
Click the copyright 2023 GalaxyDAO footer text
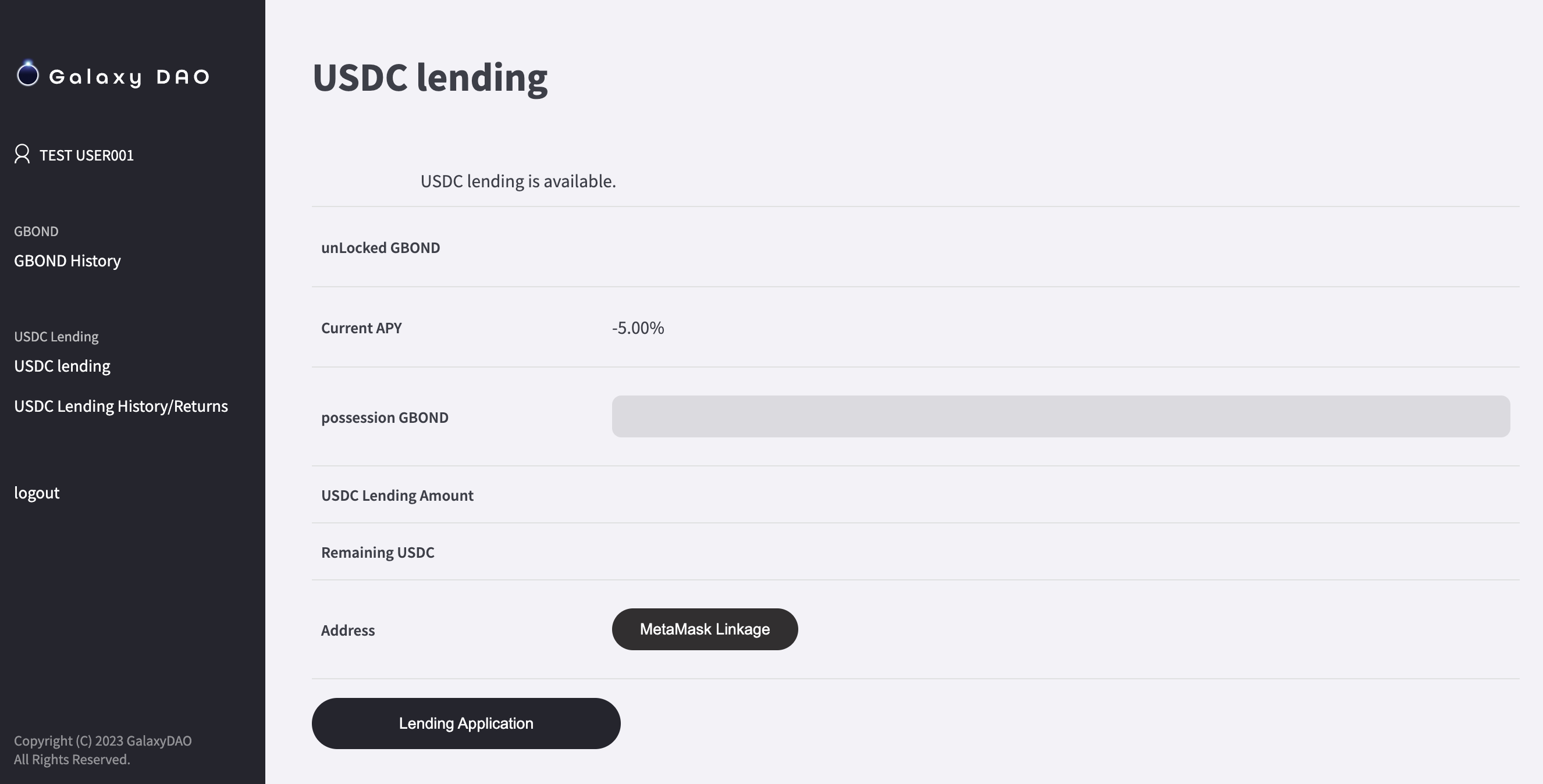tap(102, 741)
